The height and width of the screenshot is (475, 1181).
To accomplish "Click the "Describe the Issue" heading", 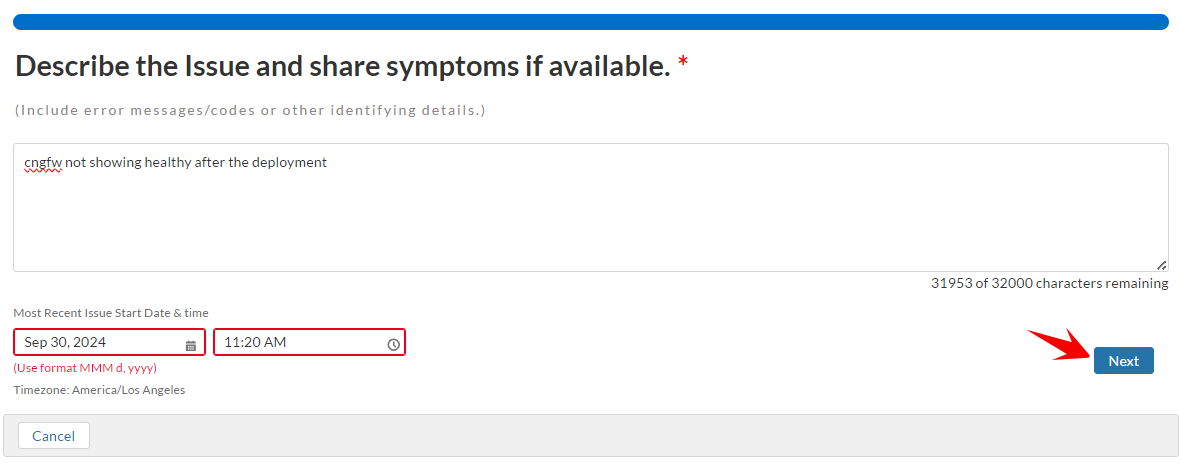I will click(x=342, y=67).
